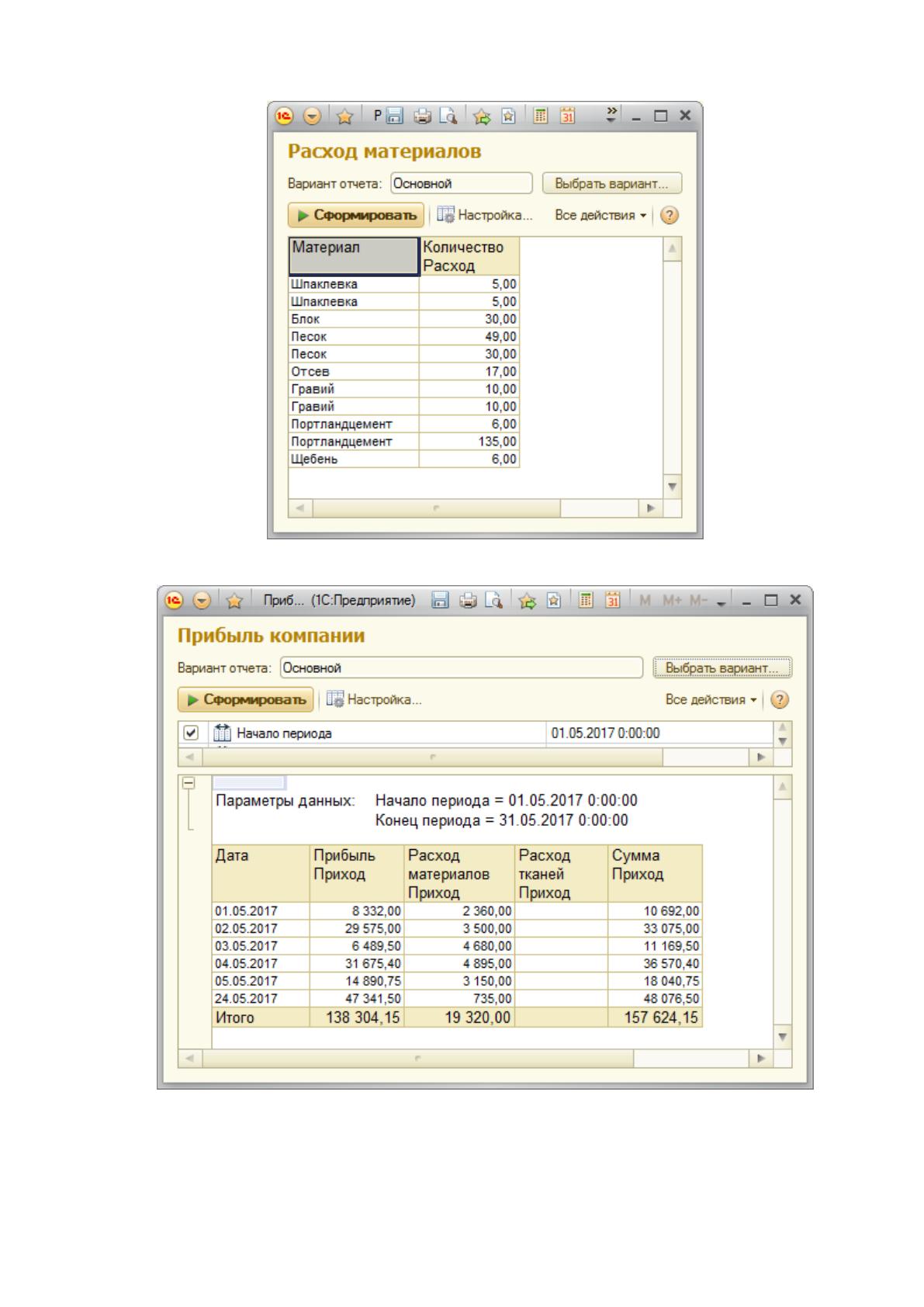Open the calculator in Прибыль компании window
The height and width of the screenshot is (1307, 924).
point(587,600)
